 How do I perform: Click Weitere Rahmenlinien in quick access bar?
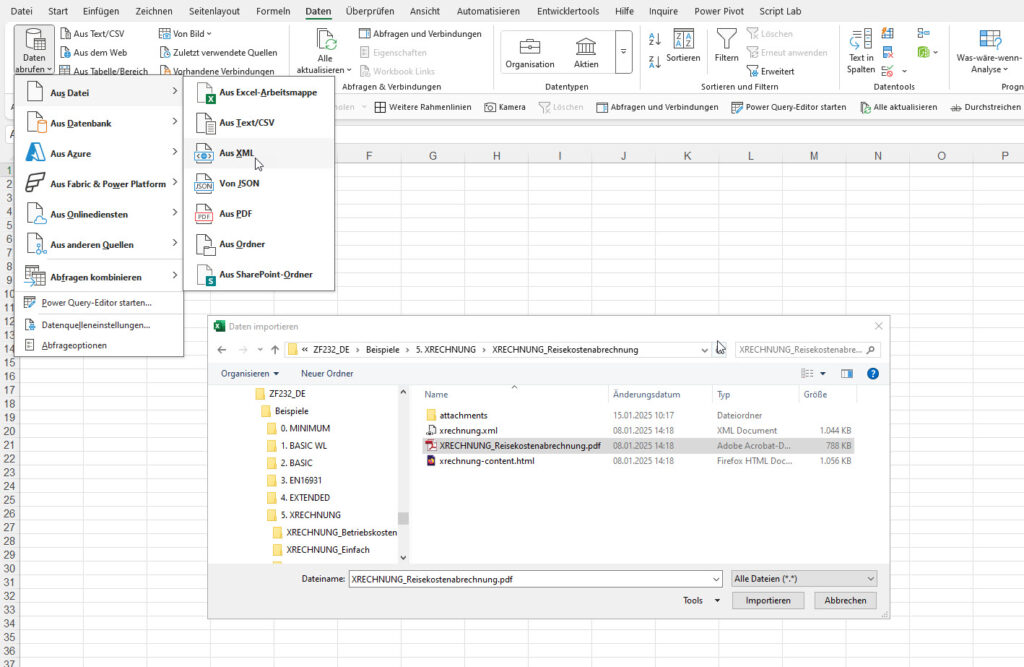423,107
